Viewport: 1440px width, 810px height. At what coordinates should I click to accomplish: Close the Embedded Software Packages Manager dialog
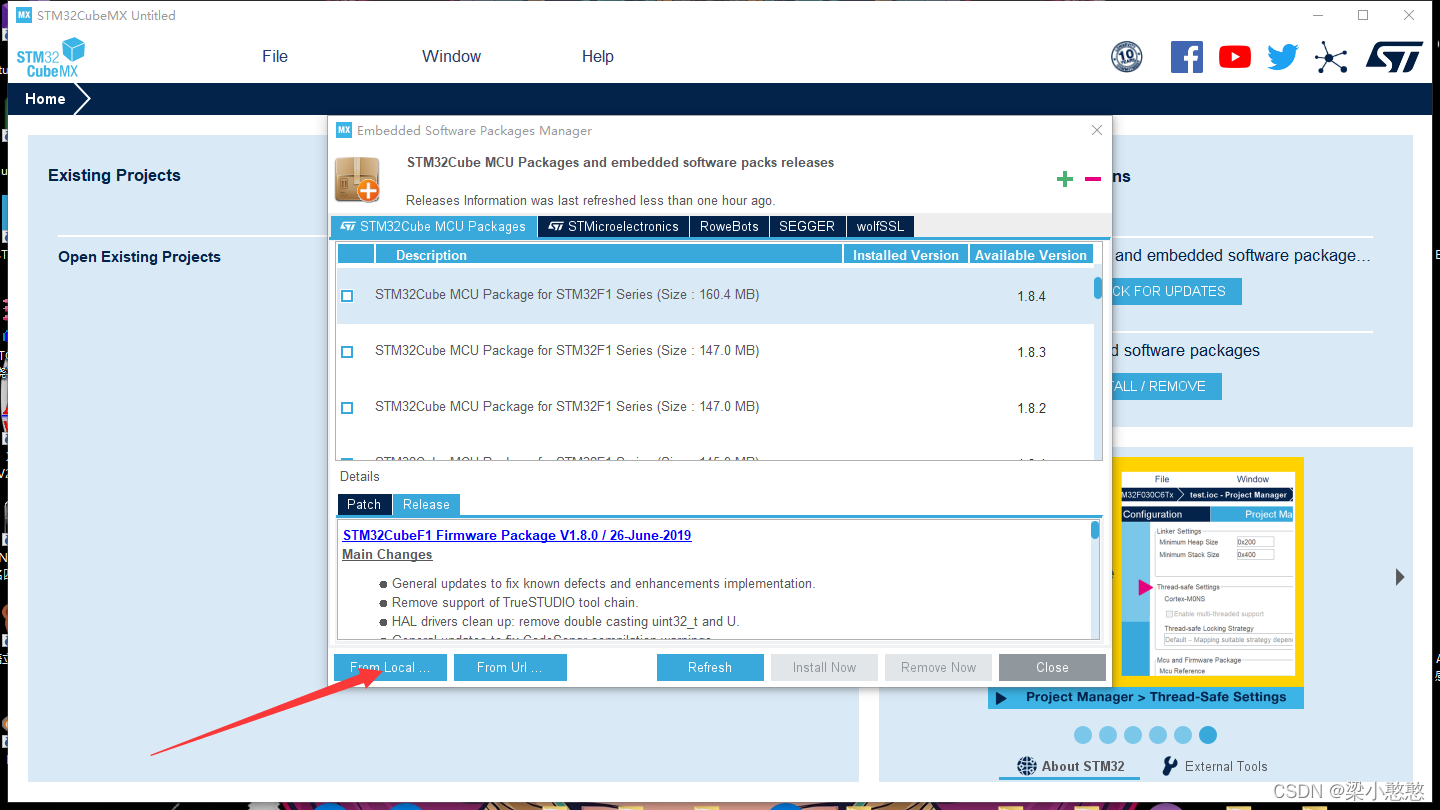click(1097, 130)
